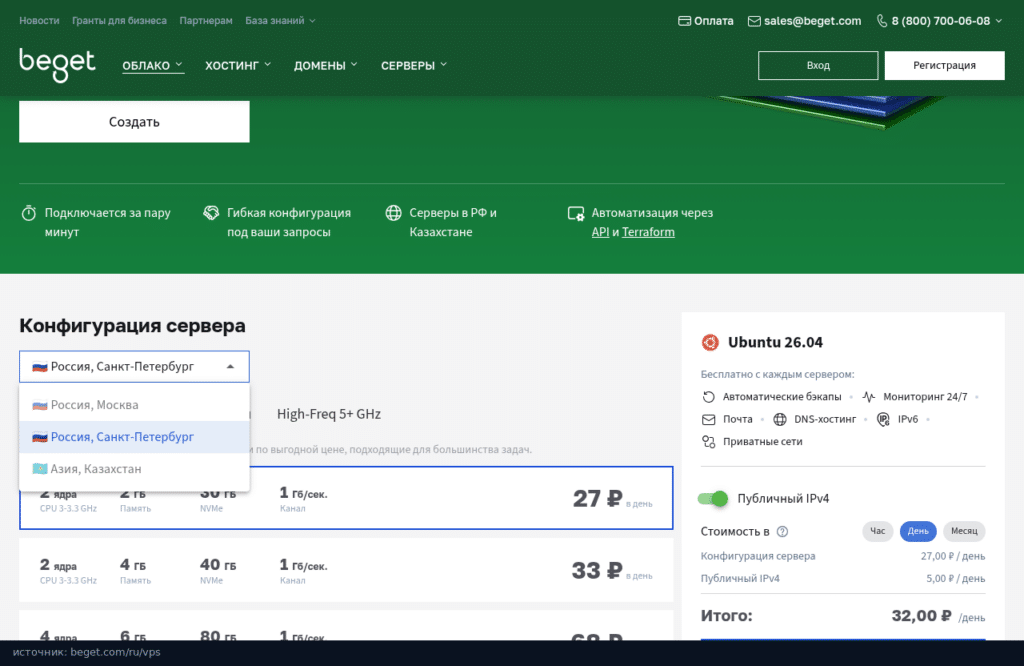
Task: Choose Россия, Москва location option
Action: pyautogui.click(x=135, y=405)
